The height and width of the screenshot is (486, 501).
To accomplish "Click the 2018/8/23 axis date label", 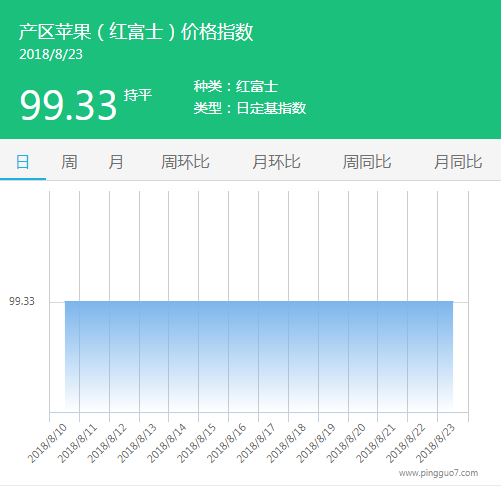I will (436, 444).
